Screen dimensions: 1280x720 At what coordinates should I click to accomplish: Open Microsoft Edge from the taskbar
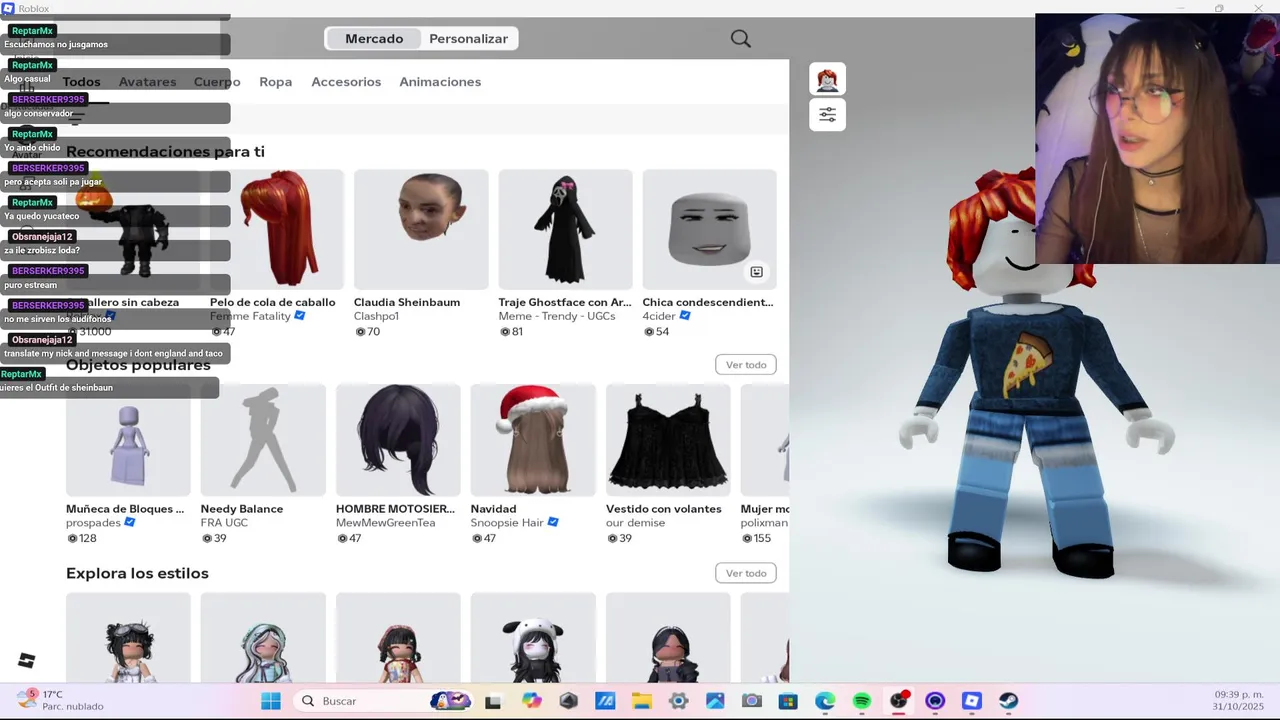click(x=825, y=701)
